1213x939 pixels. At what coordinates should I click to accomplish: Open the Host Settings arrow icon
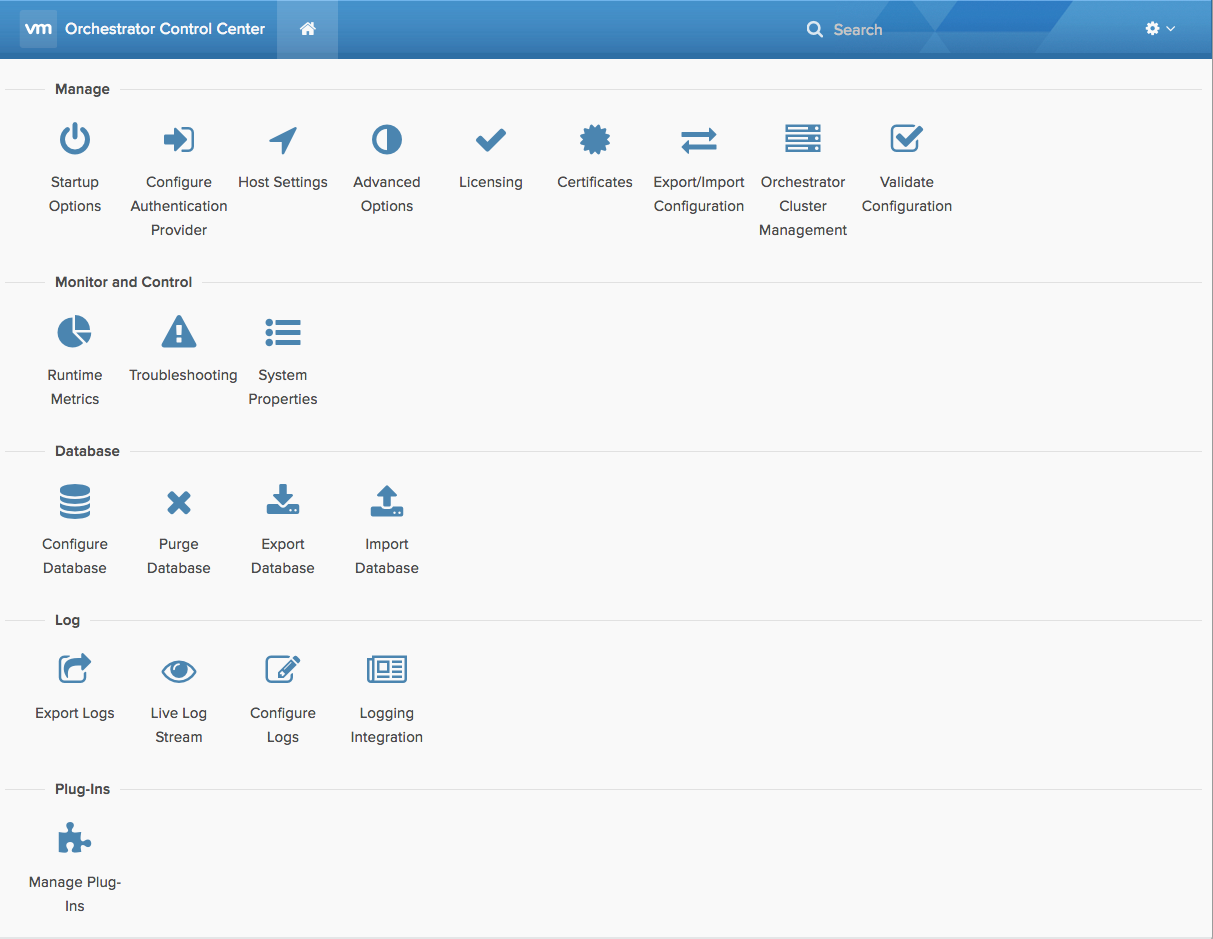click(x=283, y=139)
